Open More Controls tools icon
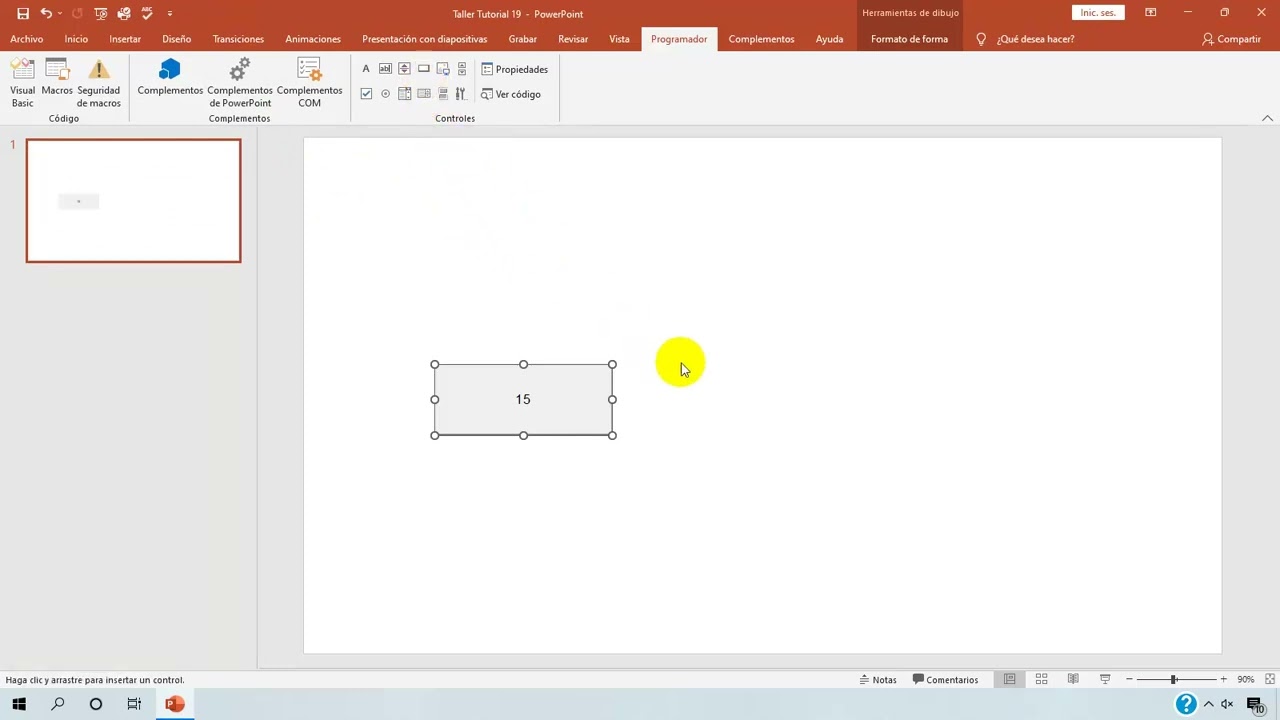Screen dimensions: 1280x720 pyautogui.click(x=461, y=94)
